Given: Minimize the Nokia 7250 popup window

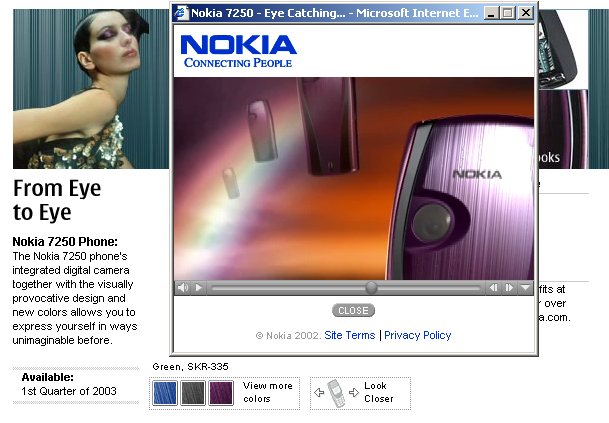Looking at the screenshot, I should pyautogui.click(x=491, y=13).
